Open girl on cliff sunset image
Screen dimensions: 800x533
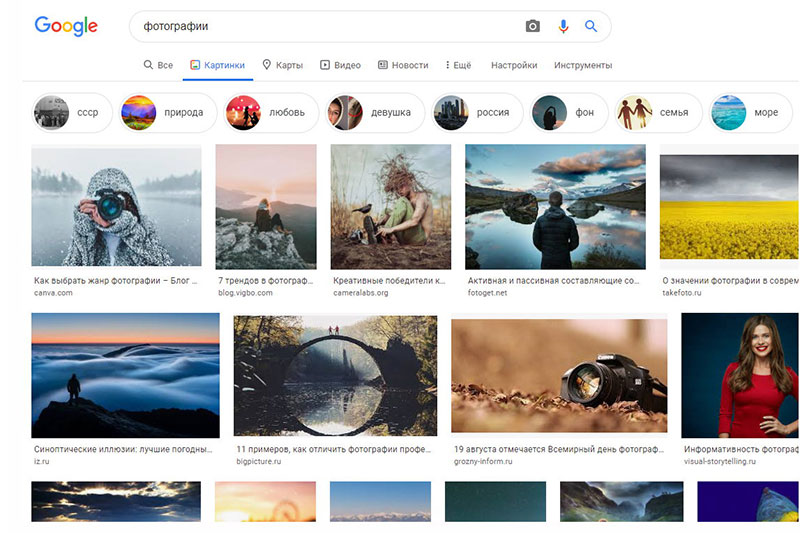(x=266, y=207)
